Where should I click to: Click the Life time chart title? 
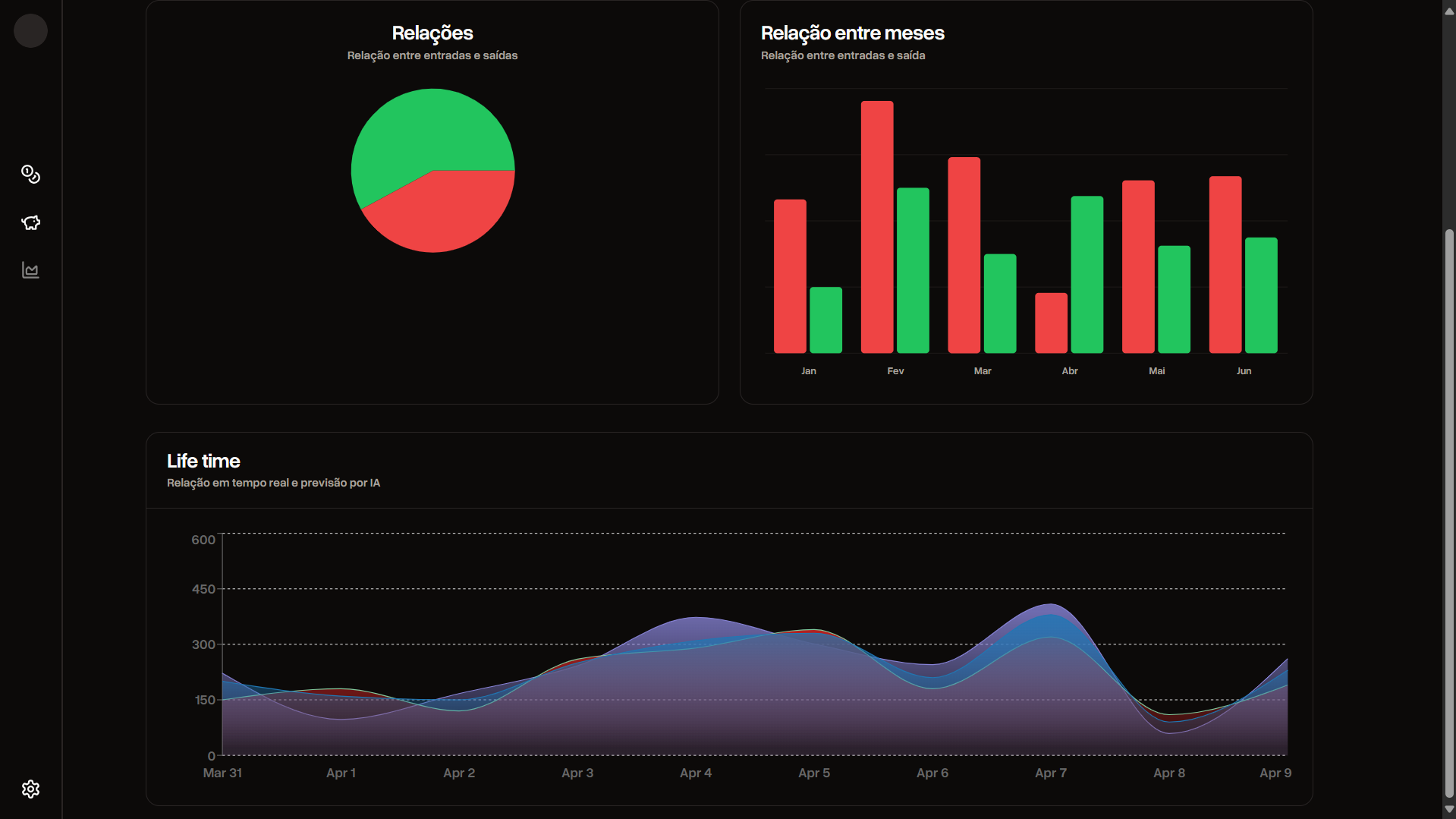tap(203, 461)
